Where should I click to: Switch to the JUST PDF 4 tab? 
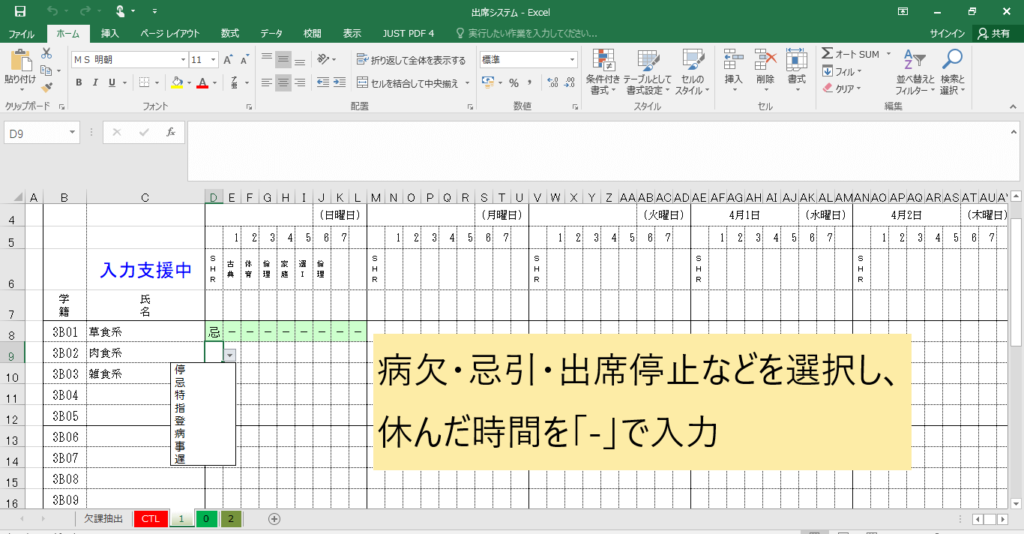408,33
